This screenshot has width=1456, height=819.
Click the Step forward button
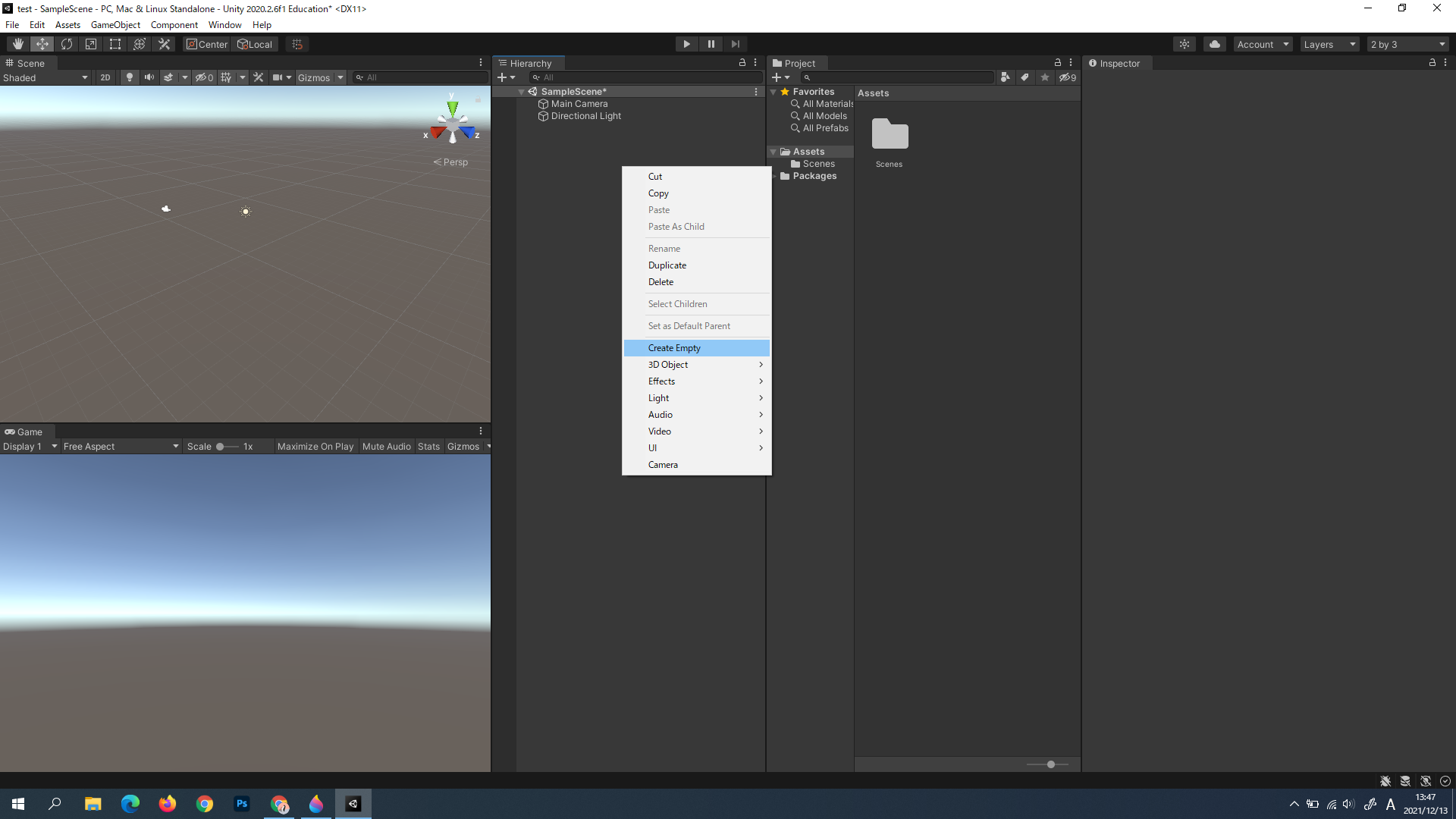pyautogui.click(x=735, y=44)
